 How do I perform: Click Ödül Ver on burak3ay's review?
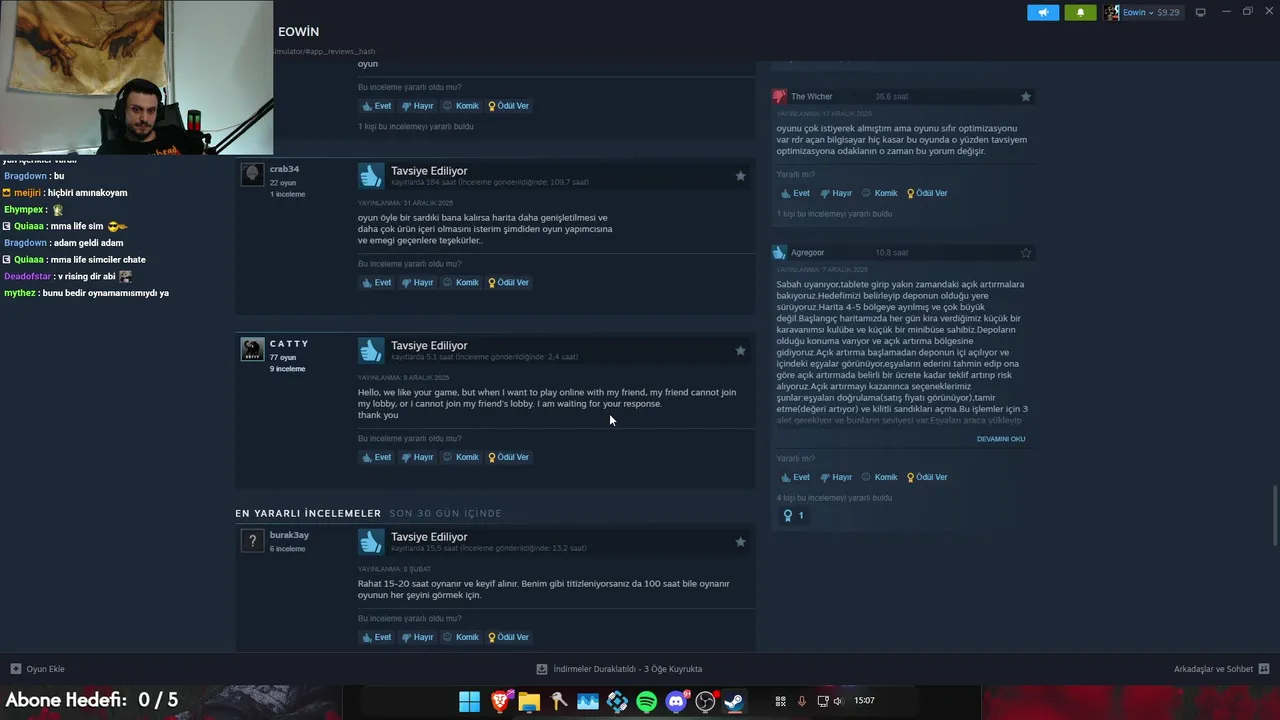(509, 637)
